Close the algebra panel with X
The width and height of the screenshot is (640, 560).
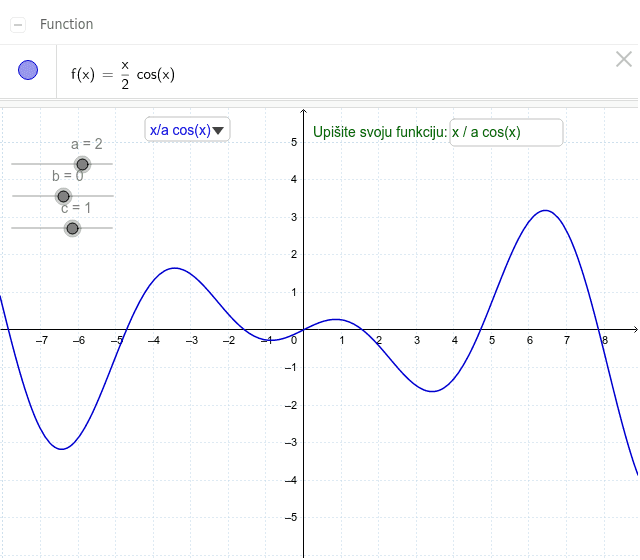(x=624, y=60)
